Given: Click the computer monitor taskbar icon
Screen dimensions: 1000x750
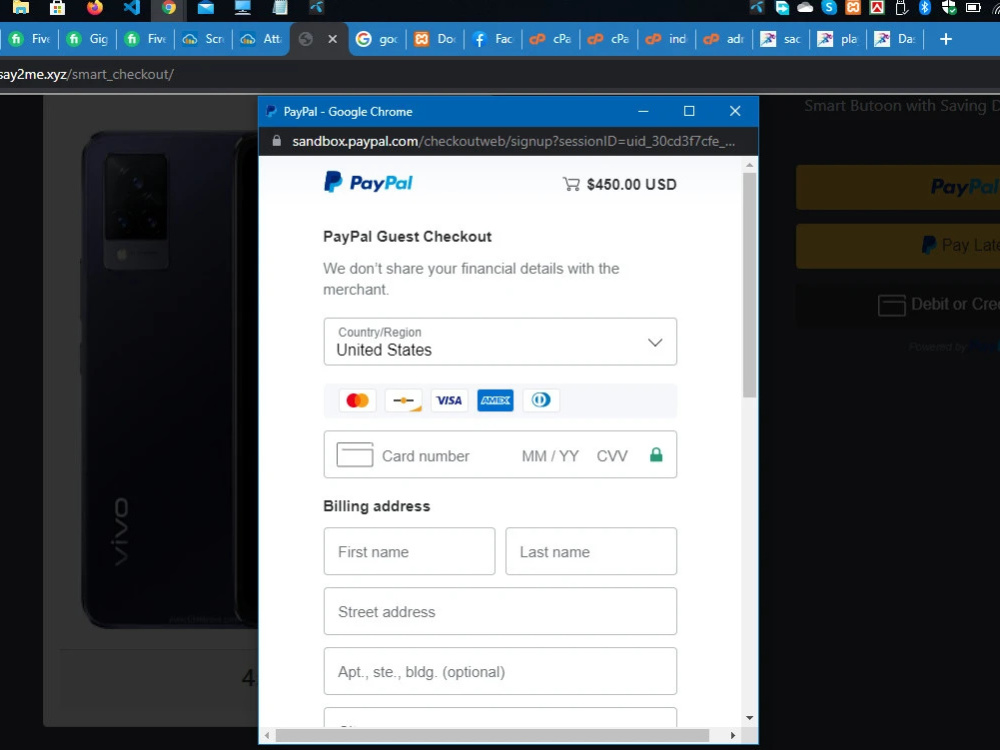Looking at the screenshot, I should (242, 7).
